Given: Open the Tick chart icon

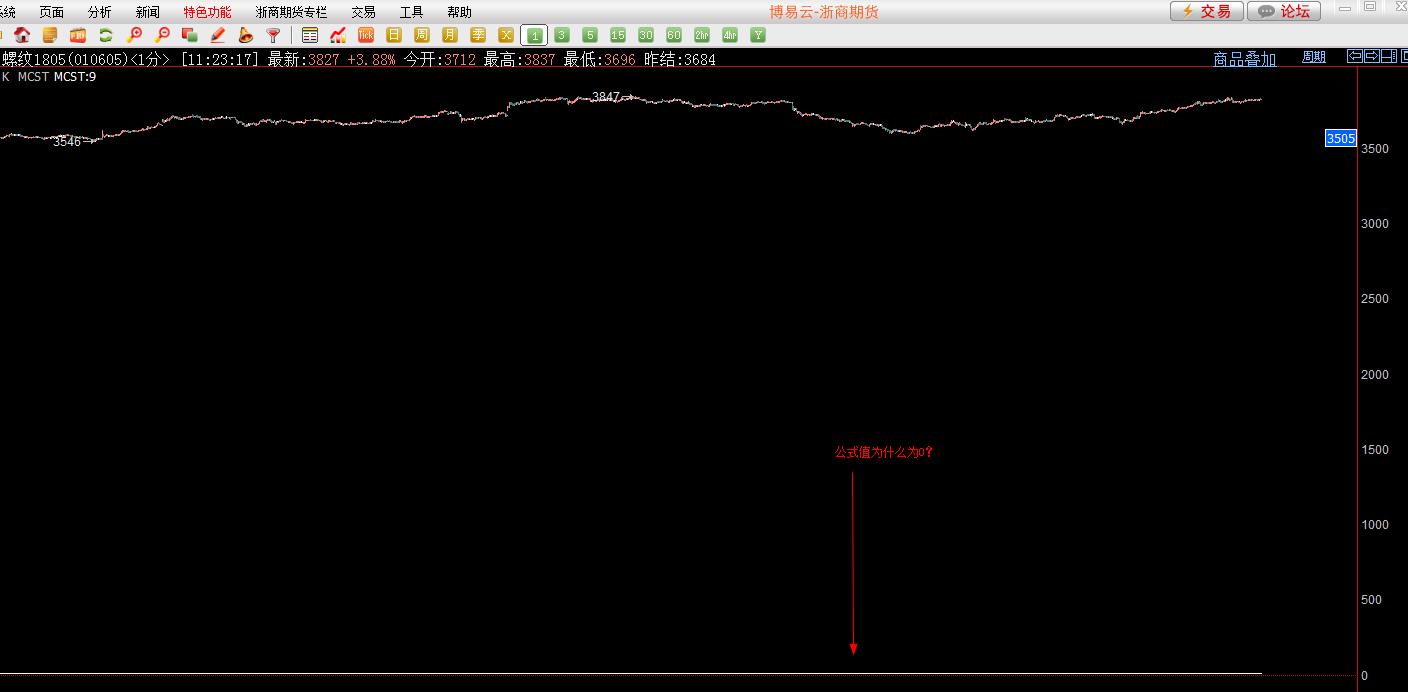Looking at the screenshot, I should coord(366,35).
